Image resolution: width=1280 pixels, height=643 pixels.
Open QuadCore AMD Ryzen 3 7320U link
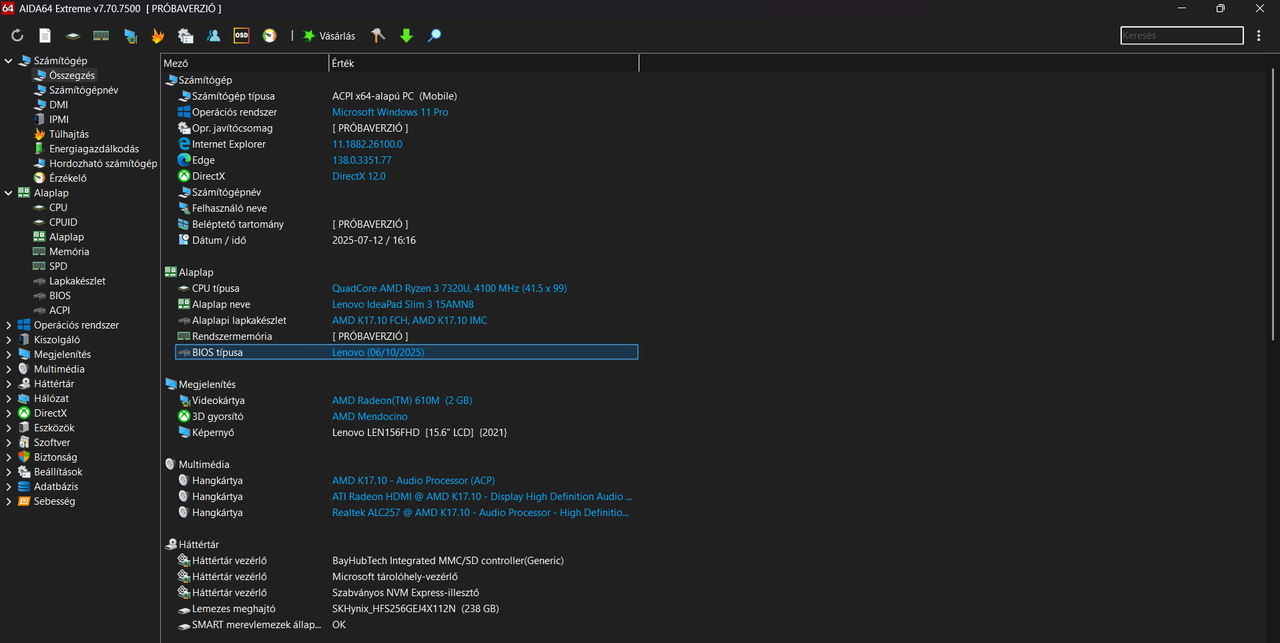pyautogui.click(x=449, y=288)
